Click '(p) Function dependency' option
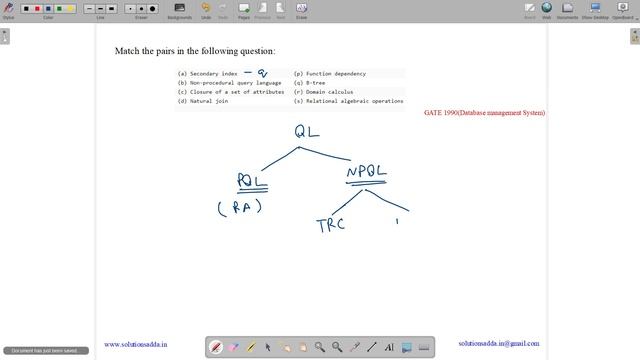This screenshot has height=360, width=640. click(x=330, y=74)
